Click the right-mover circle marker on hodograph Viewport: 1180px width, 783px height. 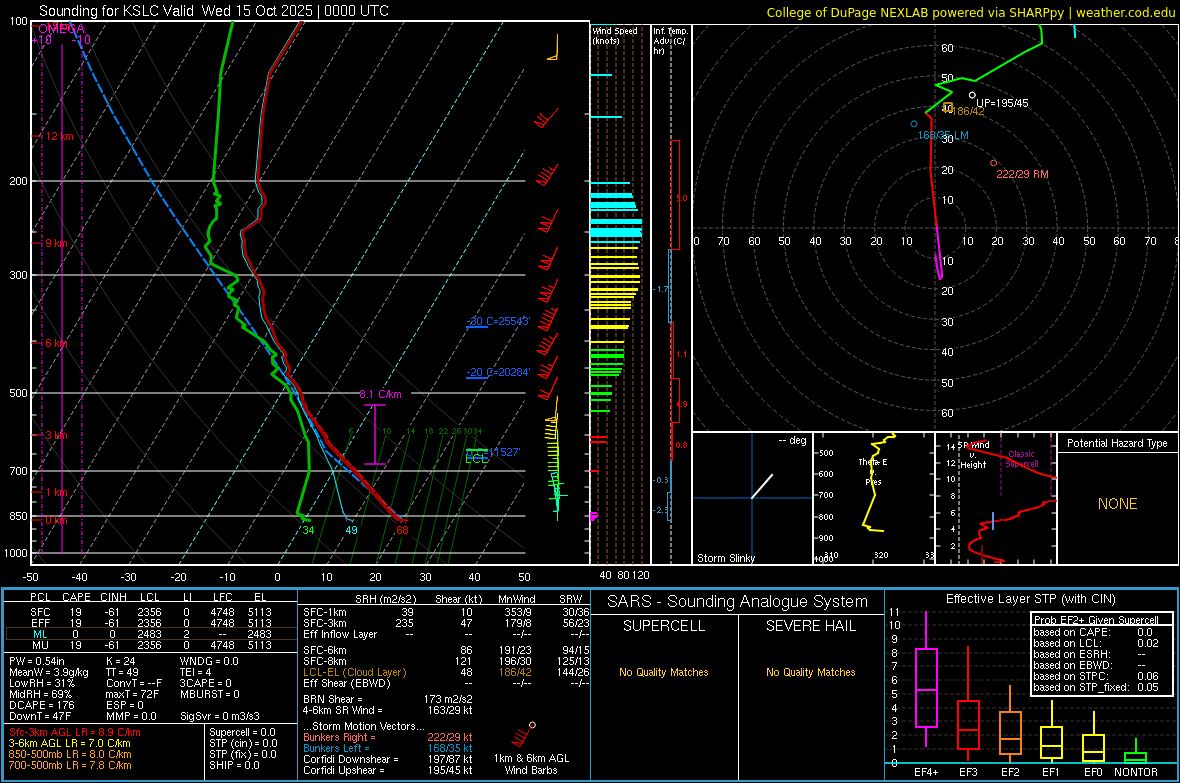click(993, 163)
